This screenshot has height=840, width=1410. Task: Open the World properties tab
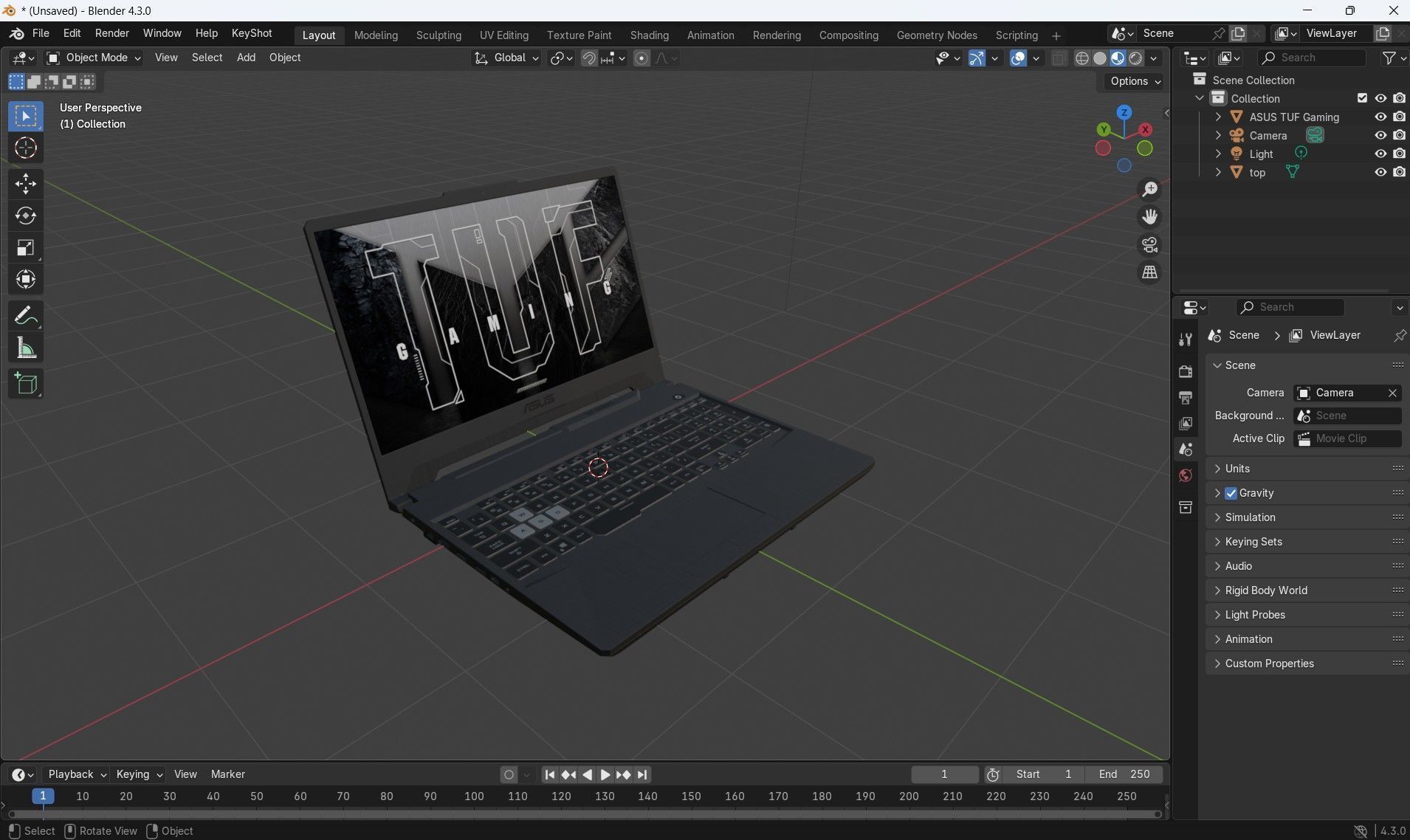pyautogui.click(x=1186, y=475)
